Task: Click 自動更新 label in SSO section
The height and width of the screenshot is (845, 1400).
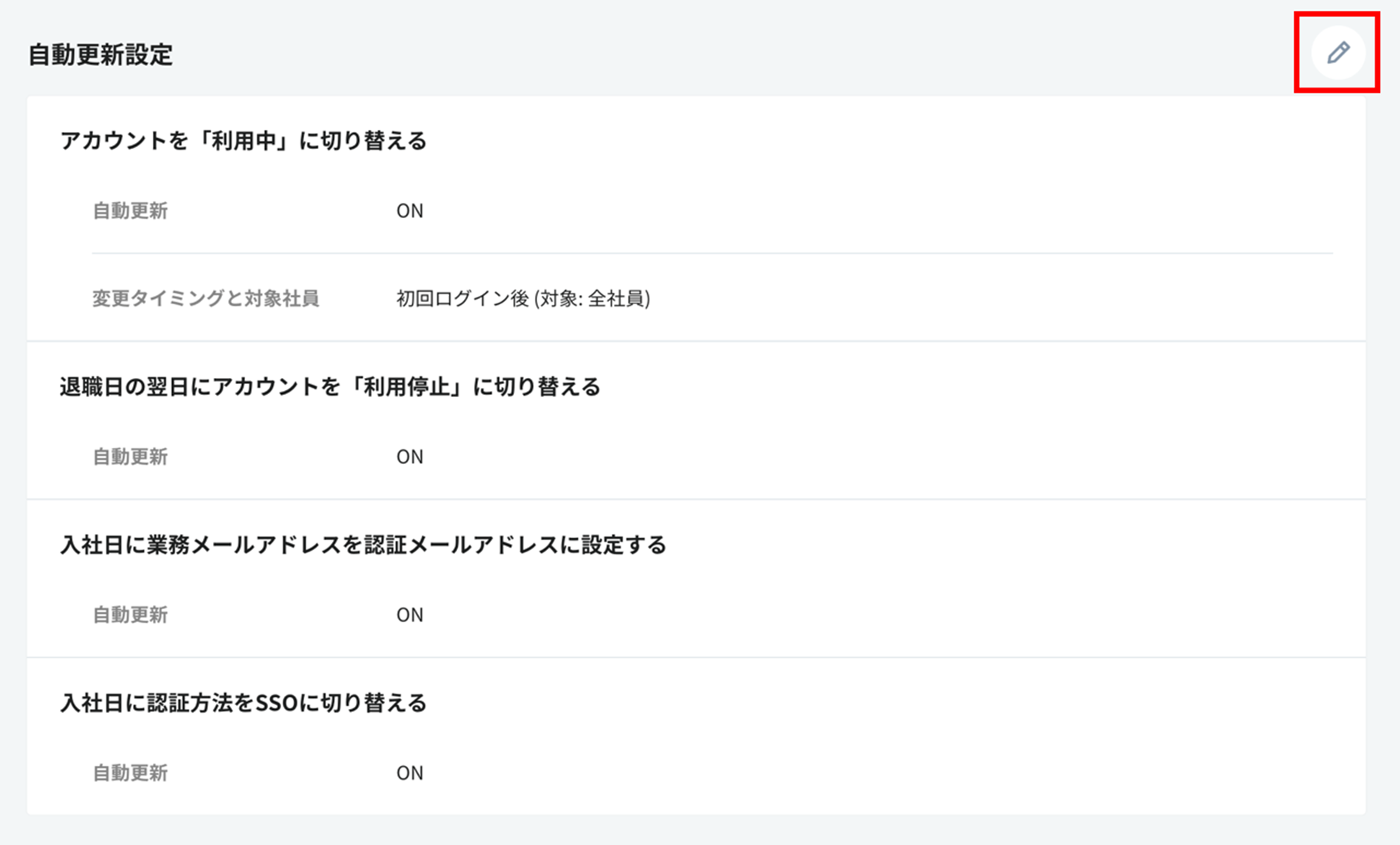Action: point(130,773)
